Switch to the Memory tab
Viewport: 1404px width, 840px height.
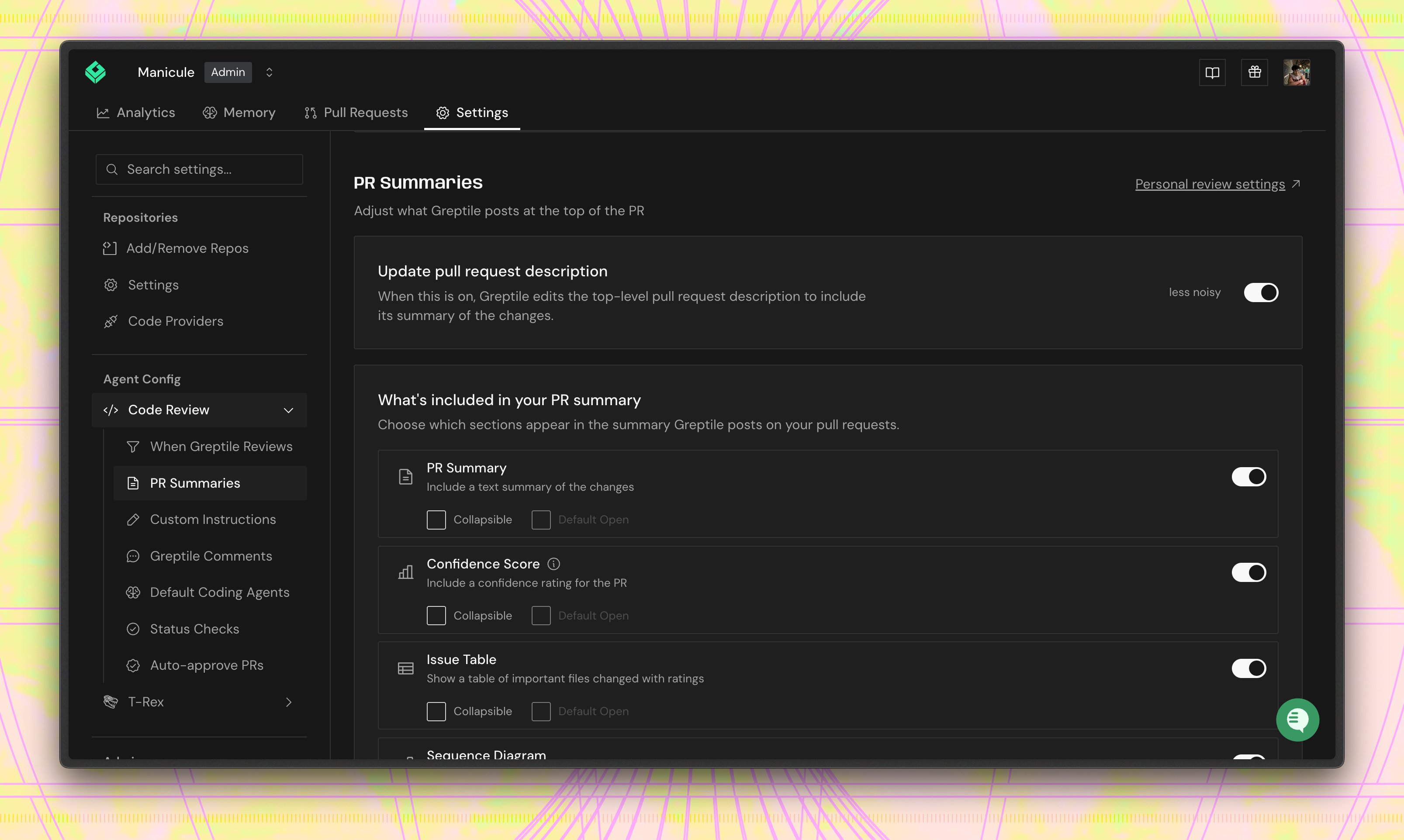239,113
